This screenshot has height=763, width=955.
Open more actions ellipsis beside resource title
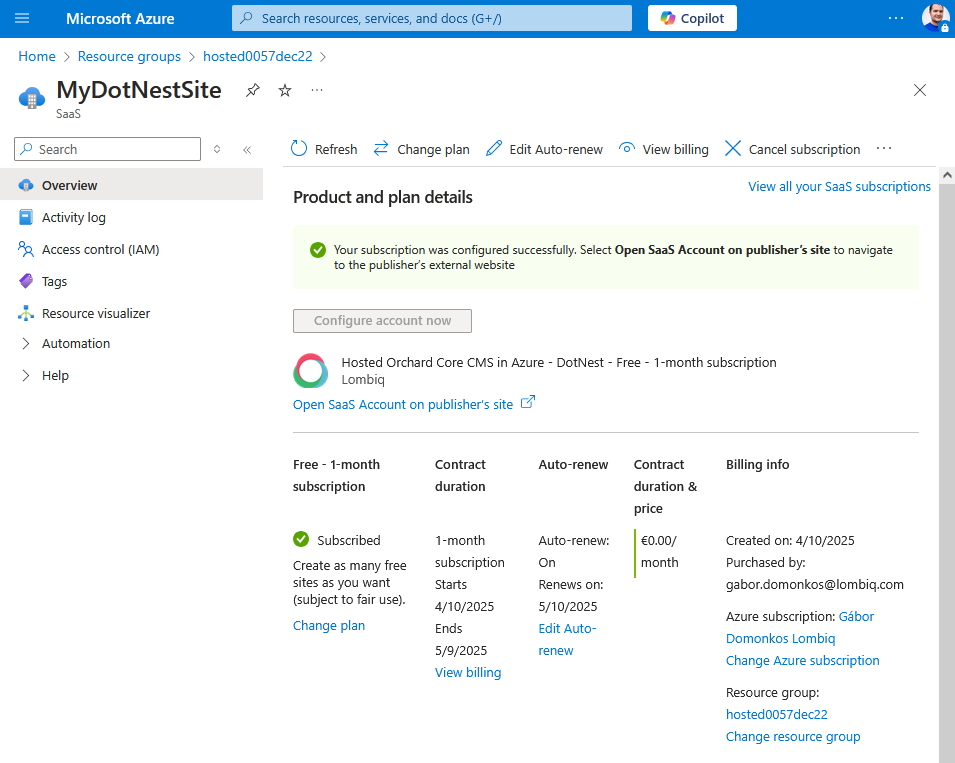click(317, 90)
